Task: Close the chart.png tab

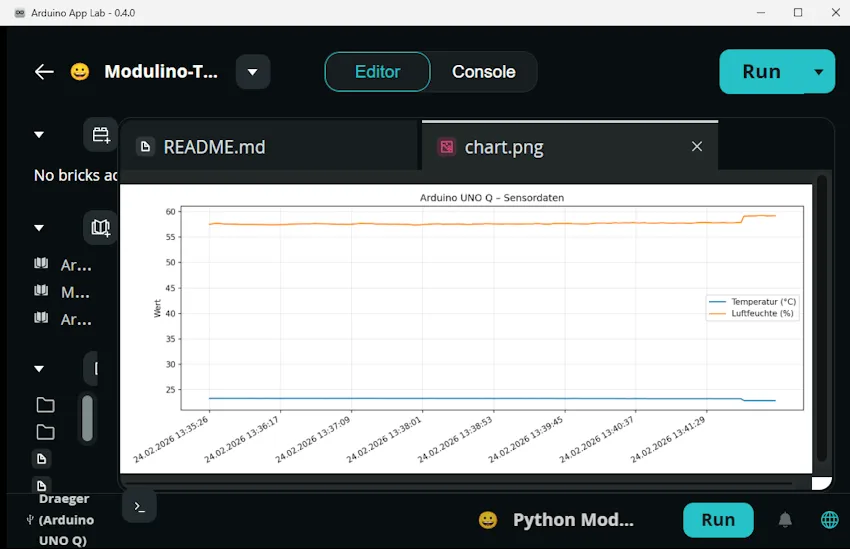Action: point(697,147)
